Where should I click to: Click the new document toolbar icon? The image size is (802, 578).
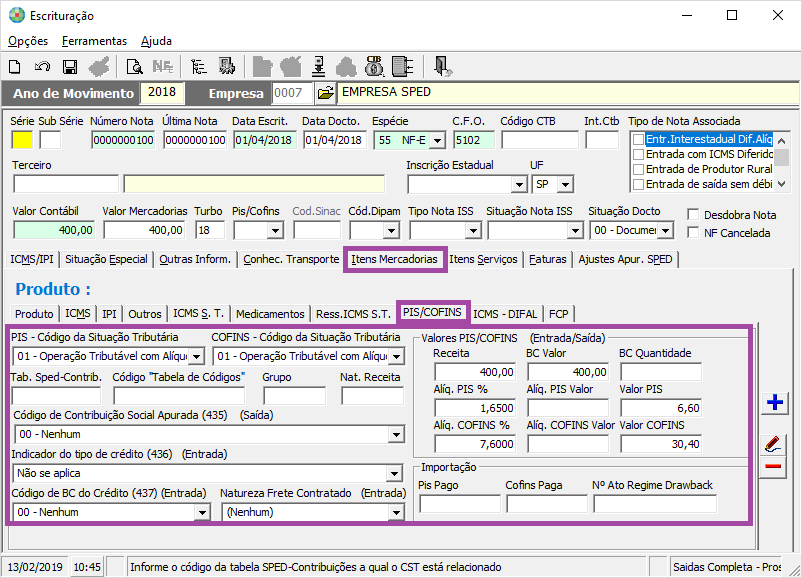coord(15,67)
